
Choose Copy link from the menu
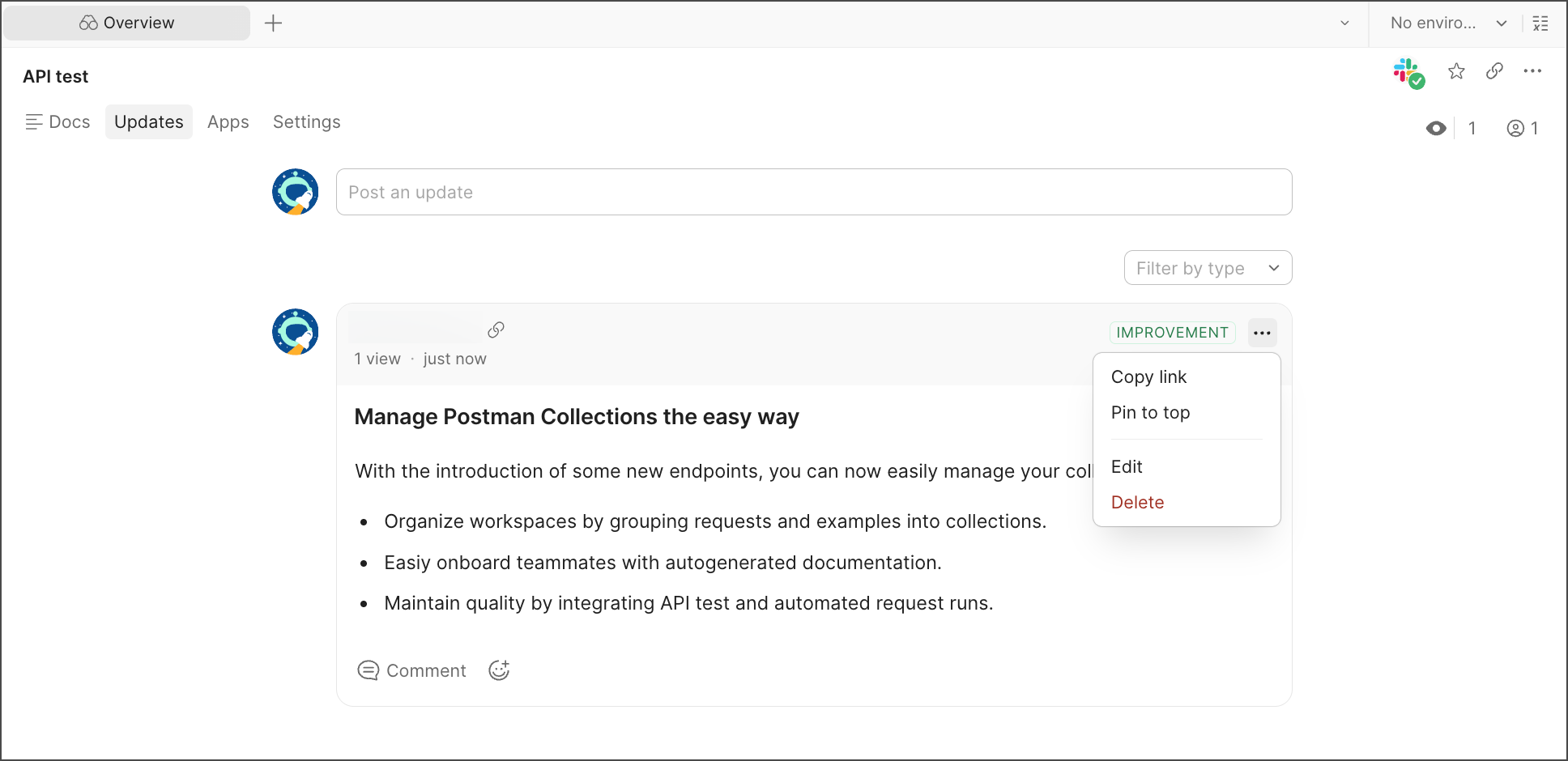1148,377
